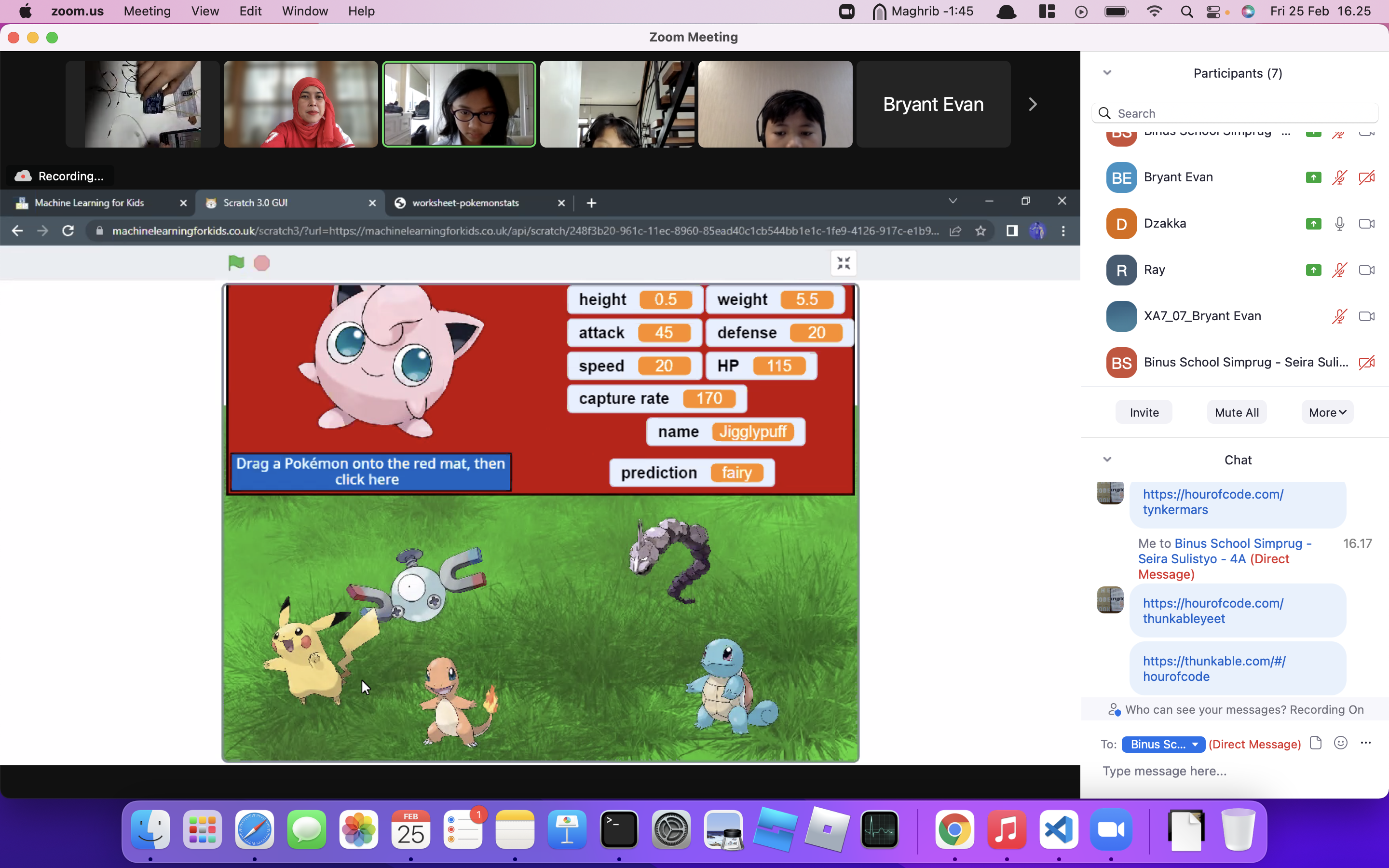
Task: Toggle Dzakka's video camera icon
Action: (1367, 224)
